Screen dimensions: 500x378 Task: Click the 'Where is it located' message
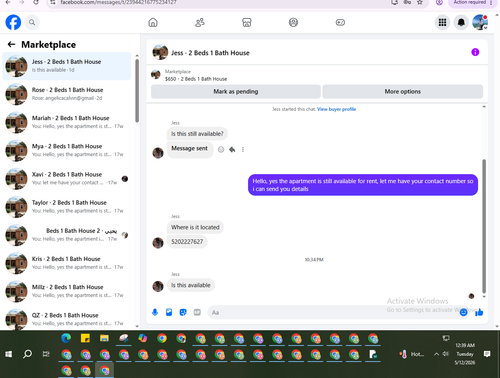[195, 227]
